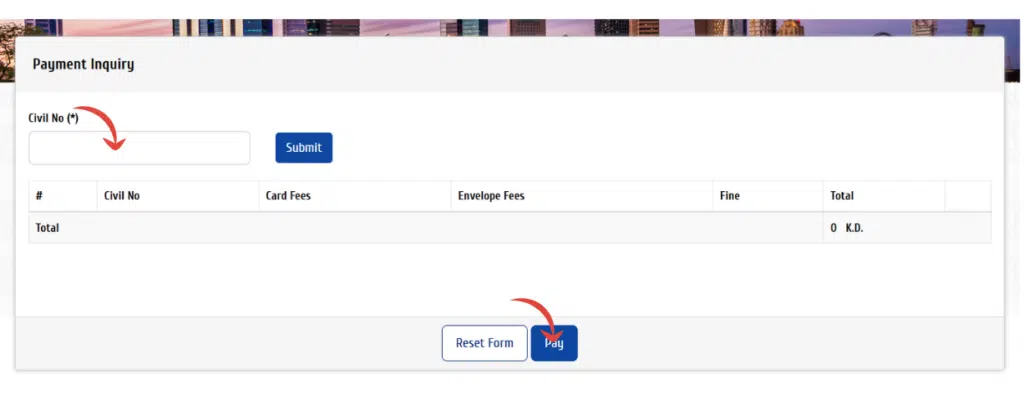Click the blue Pay button
Screen dimensions: 1024x399
(554, 343)
